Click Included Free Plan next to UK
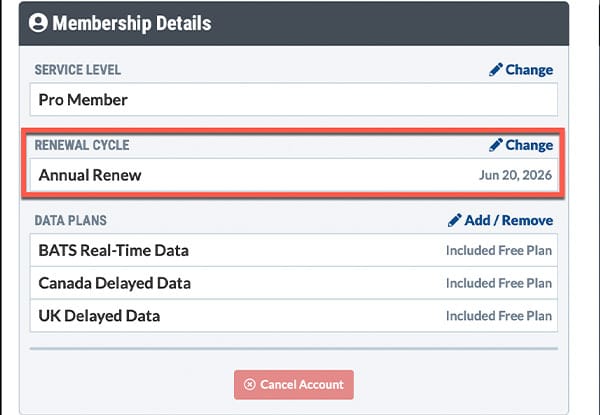The image size is (600, 415). (498, 316)
